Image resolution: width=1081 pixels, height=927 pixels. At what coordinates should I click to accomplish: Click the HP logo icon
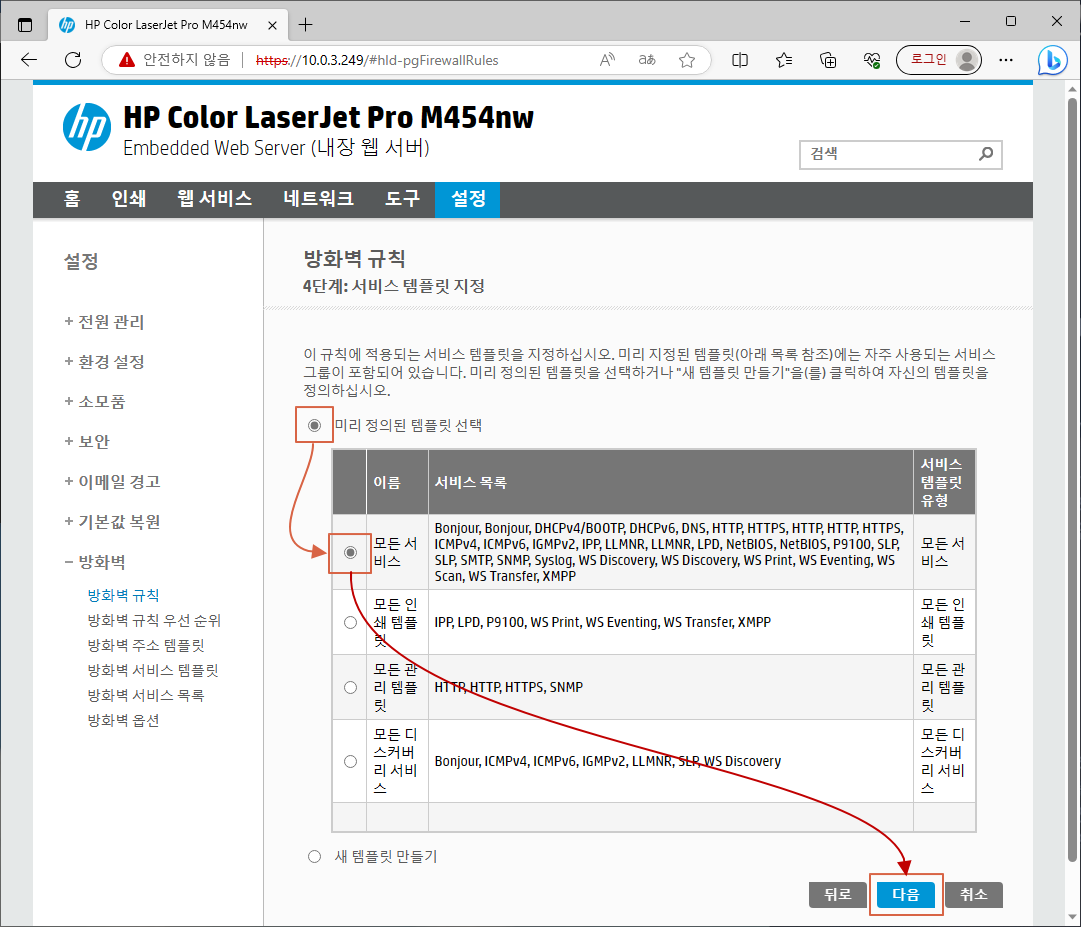click(x=87, y=128)
